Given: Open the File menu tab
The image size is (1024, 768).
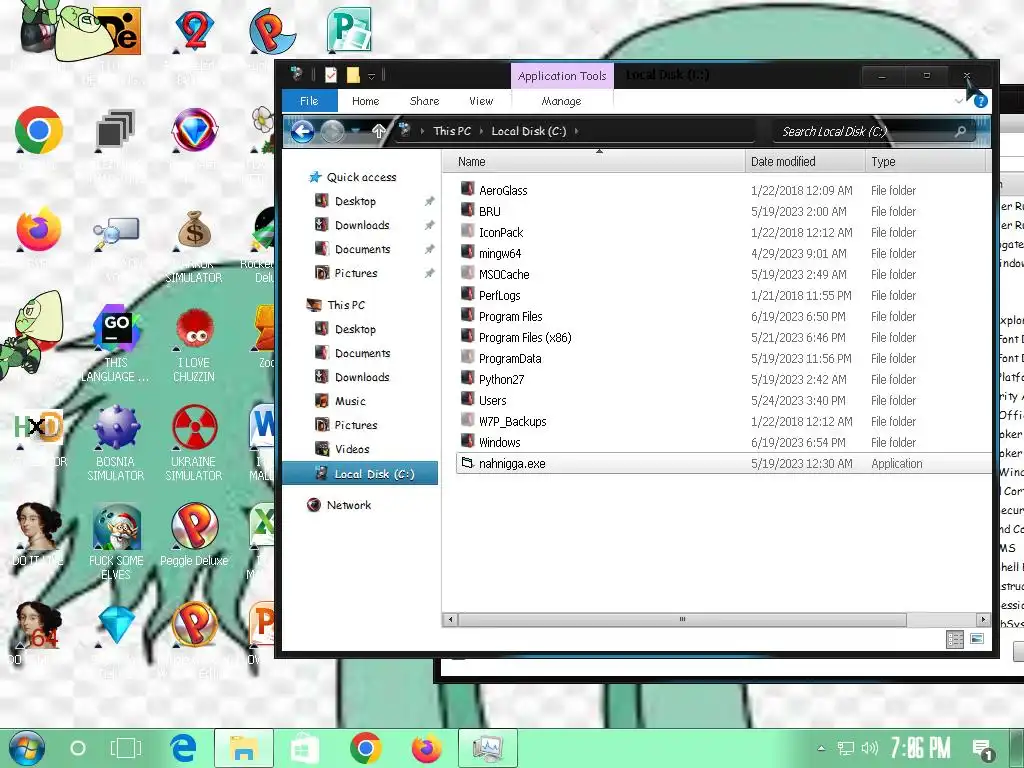Looking at the screenshot, I should click(310, 101).
